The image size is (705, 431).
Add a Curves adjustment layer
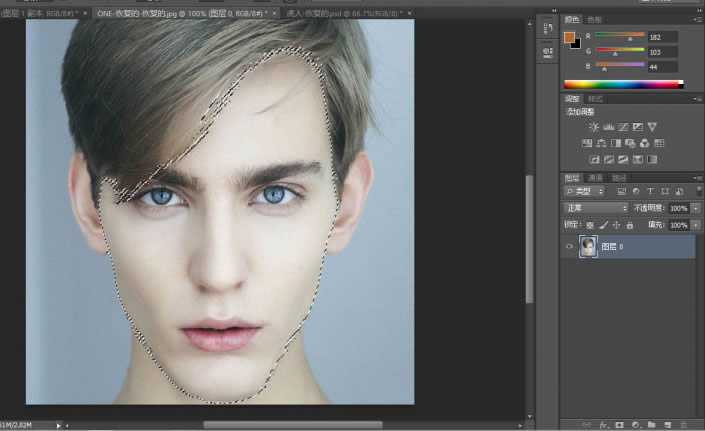622,127
